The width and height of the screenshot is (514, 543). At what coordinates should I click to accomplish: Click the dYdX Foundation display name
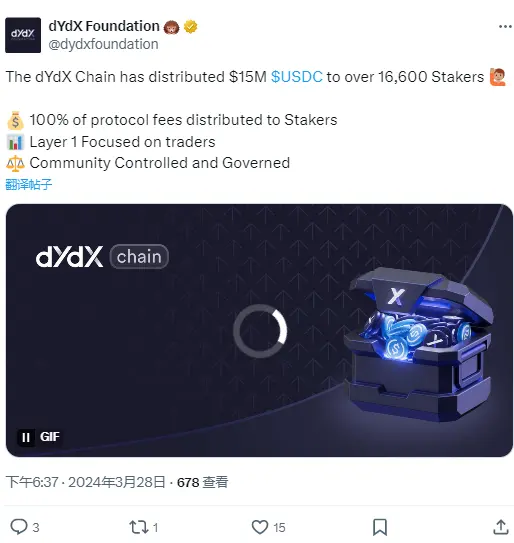[x=104, y=26]
